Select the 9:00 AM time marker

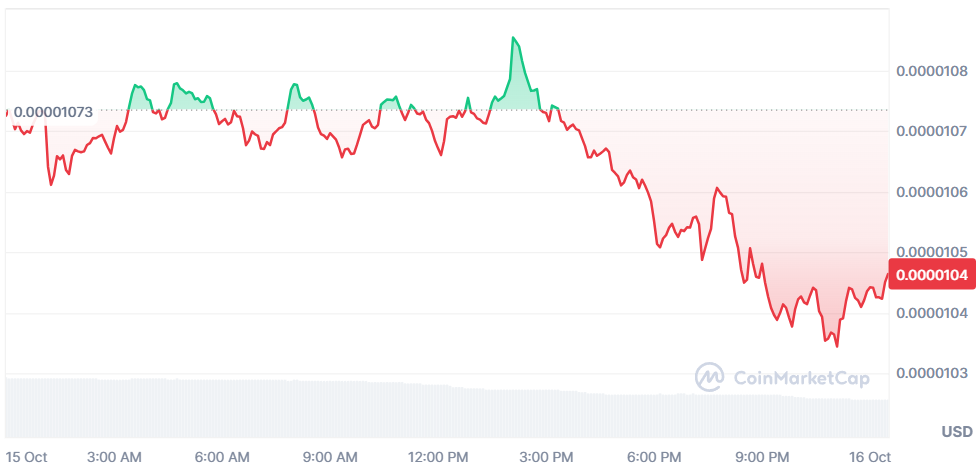329,456
